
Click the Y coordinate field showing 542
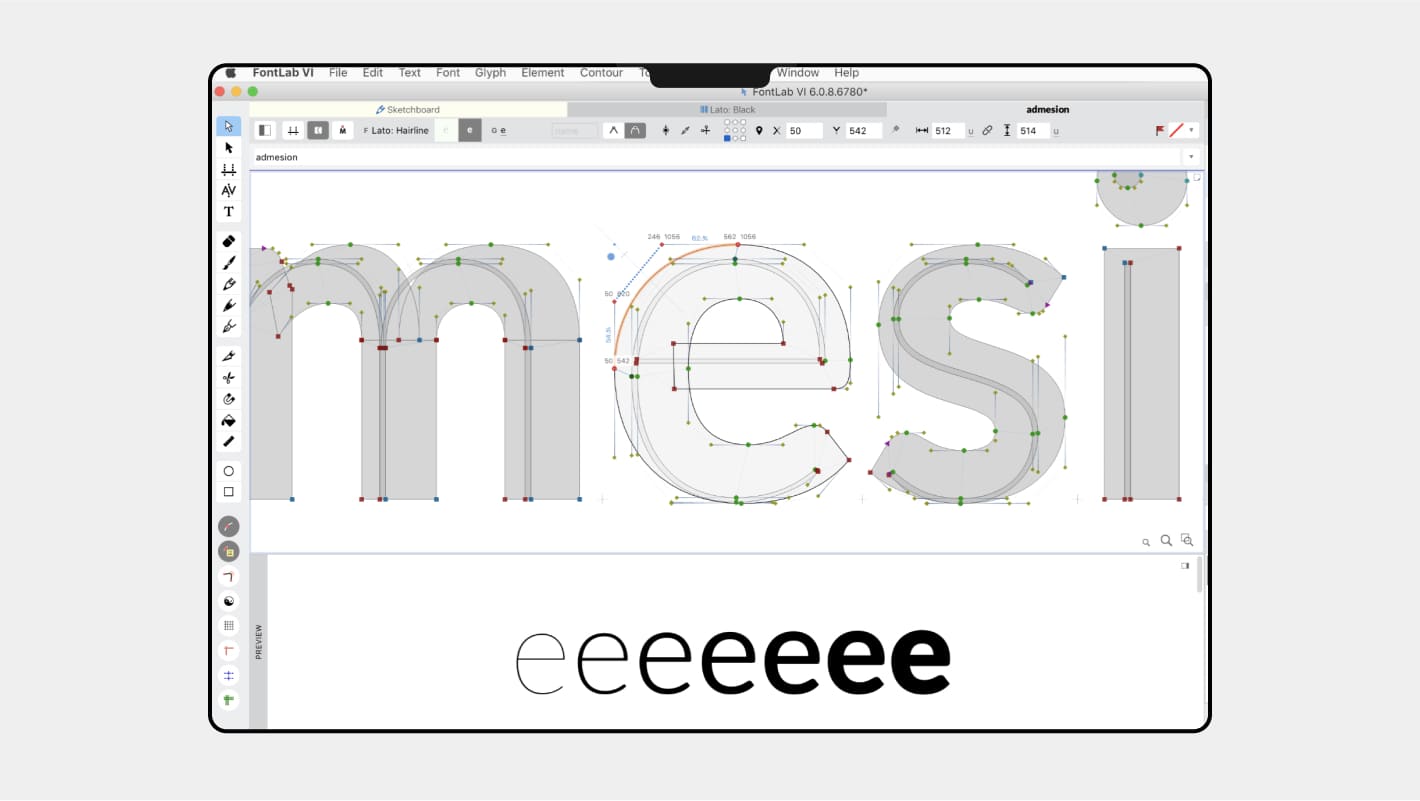point(862,130)
